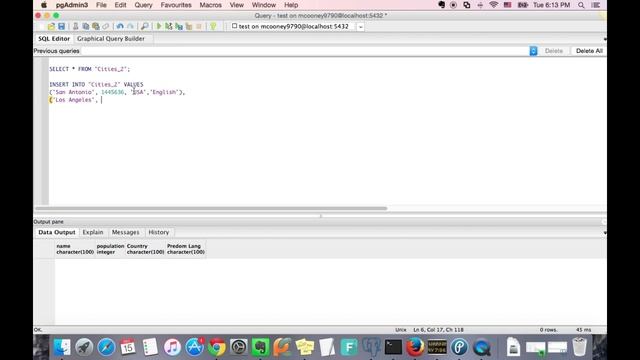Image resolution: width=640 pixels, height=360 pixels.
Task: Click the Explain query icon
Action: click(189, 27)
